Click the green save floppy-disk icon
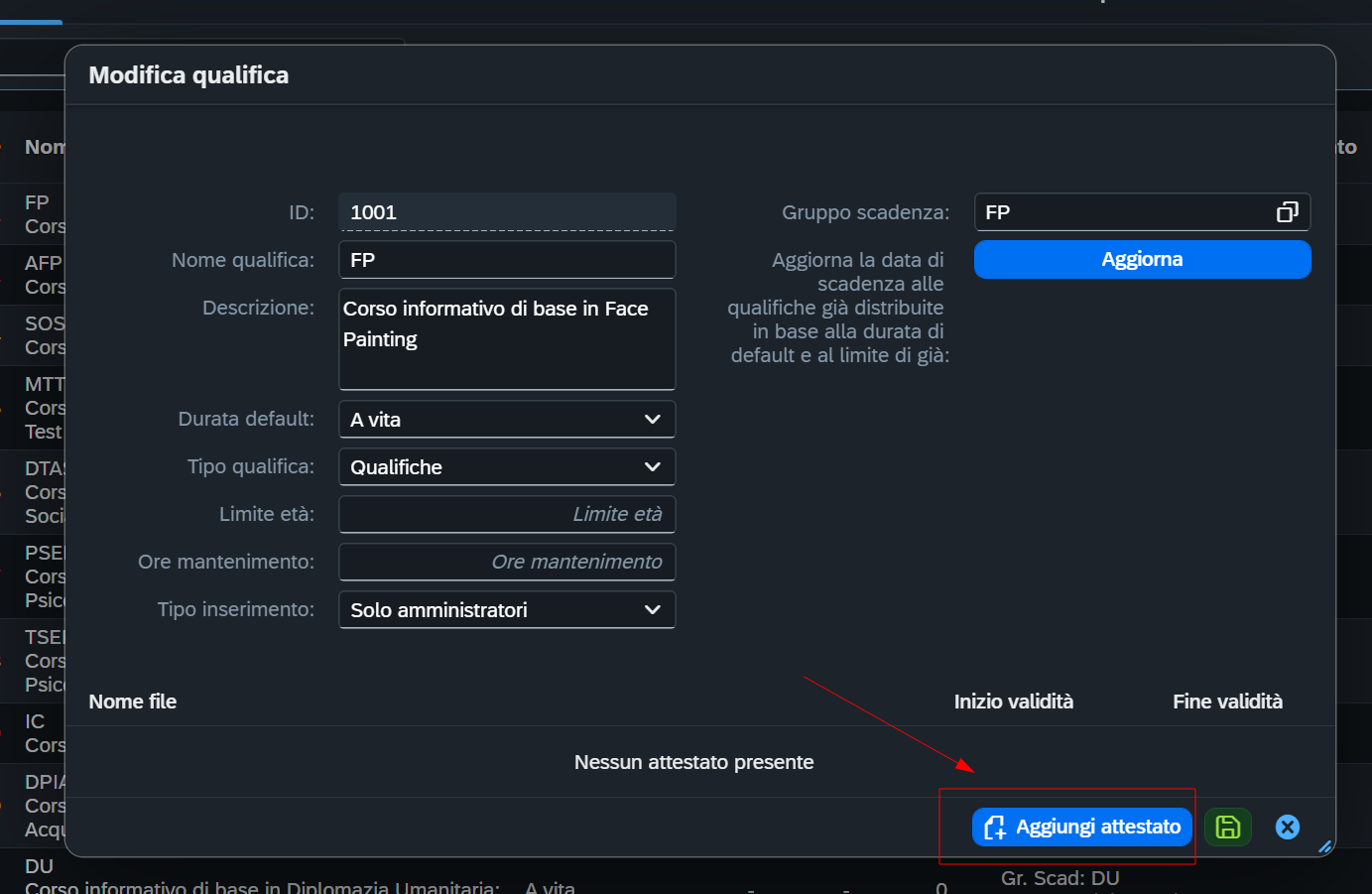Screen dimensions: 1372x894 (x=1228, y=827)
